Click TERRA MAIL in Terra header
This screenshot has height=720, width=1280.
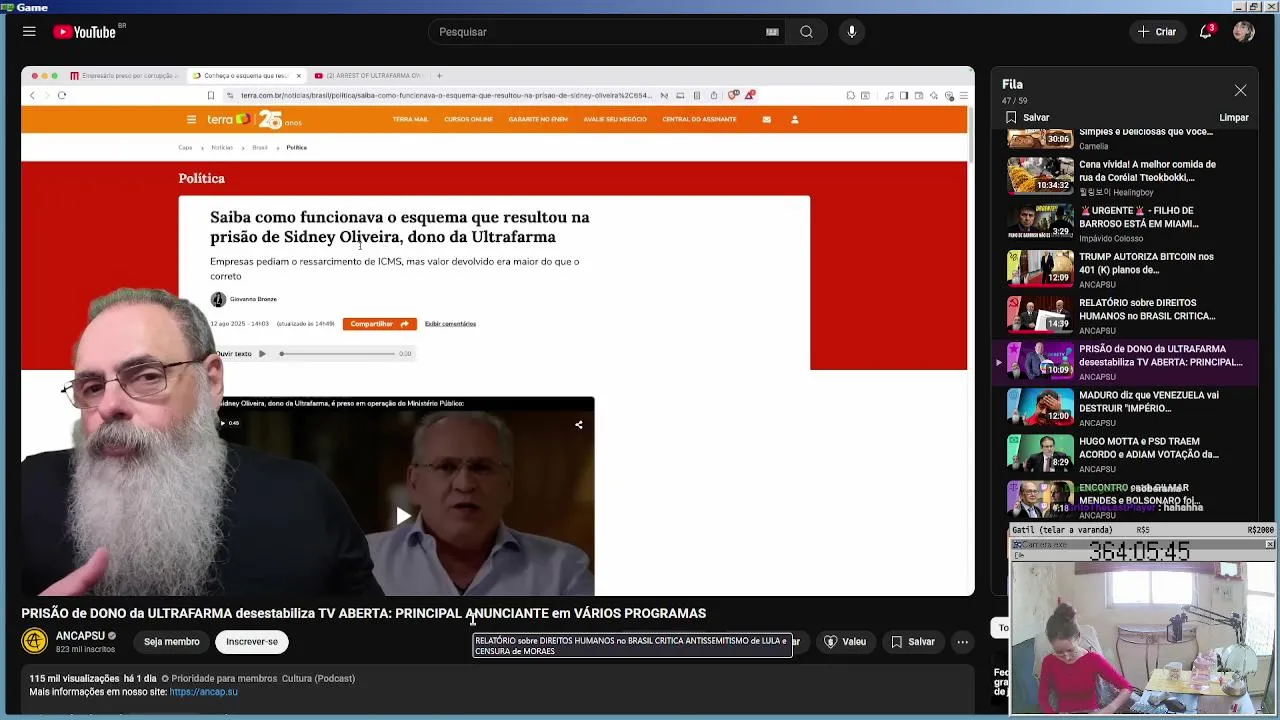point(410,119)
